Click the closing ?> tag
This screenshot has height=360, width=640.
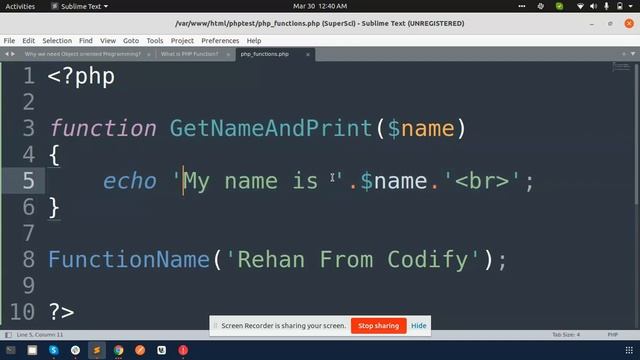pos(61,312)
